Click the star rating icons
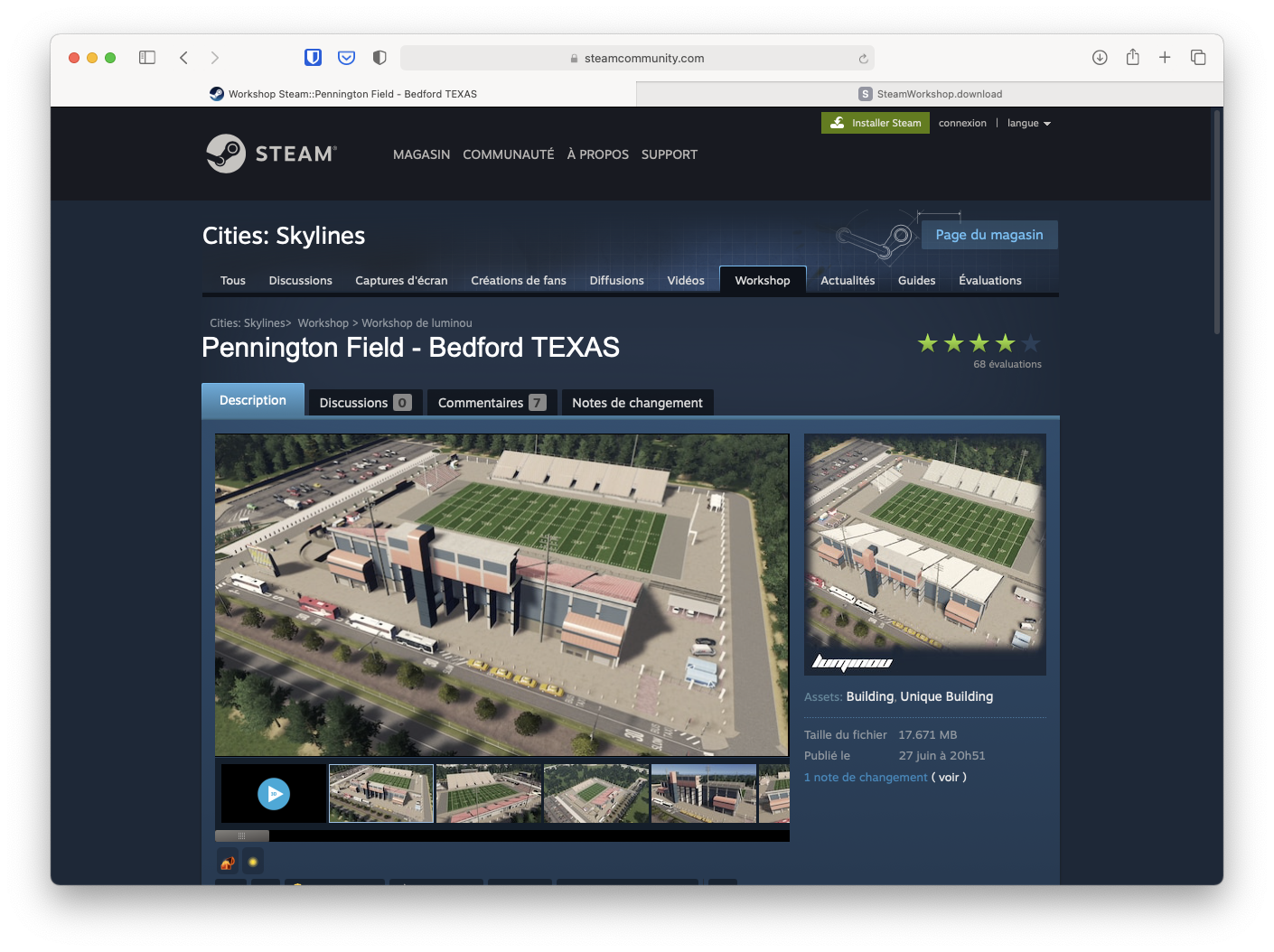 click(x=979, y=343)
